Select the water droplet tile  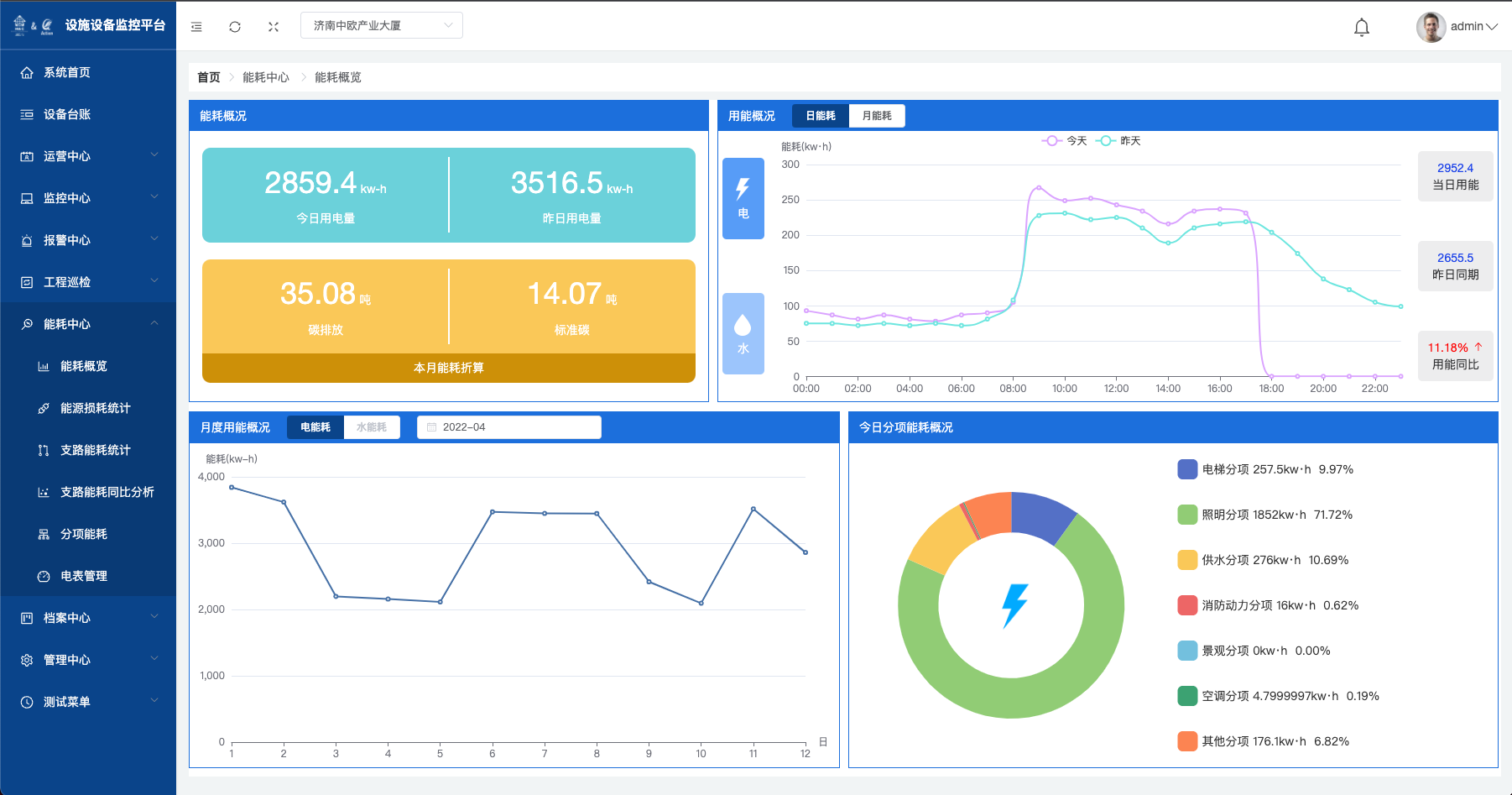coord(743,333)
